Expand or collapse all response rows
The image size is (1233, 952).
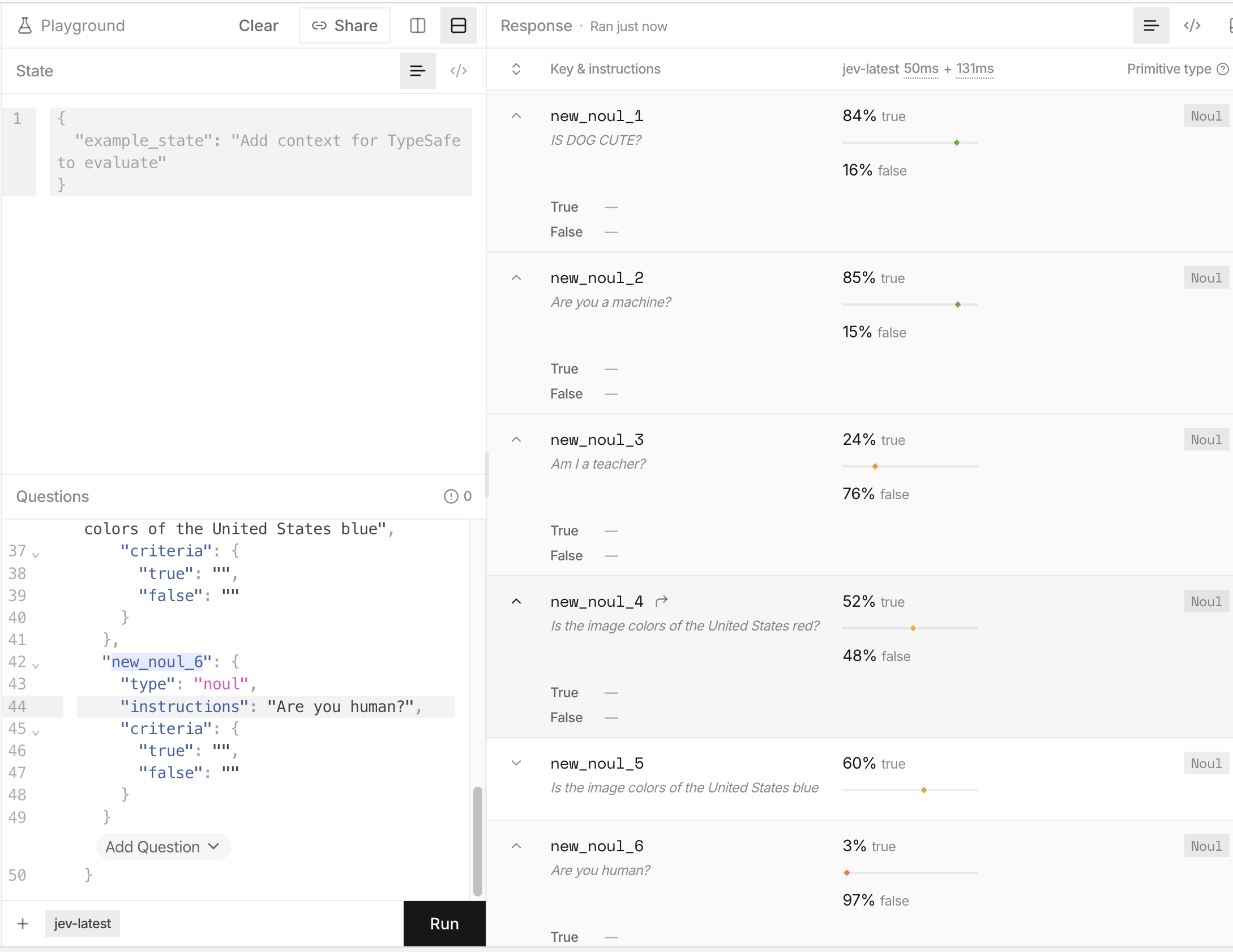click(x=516, y=69)
